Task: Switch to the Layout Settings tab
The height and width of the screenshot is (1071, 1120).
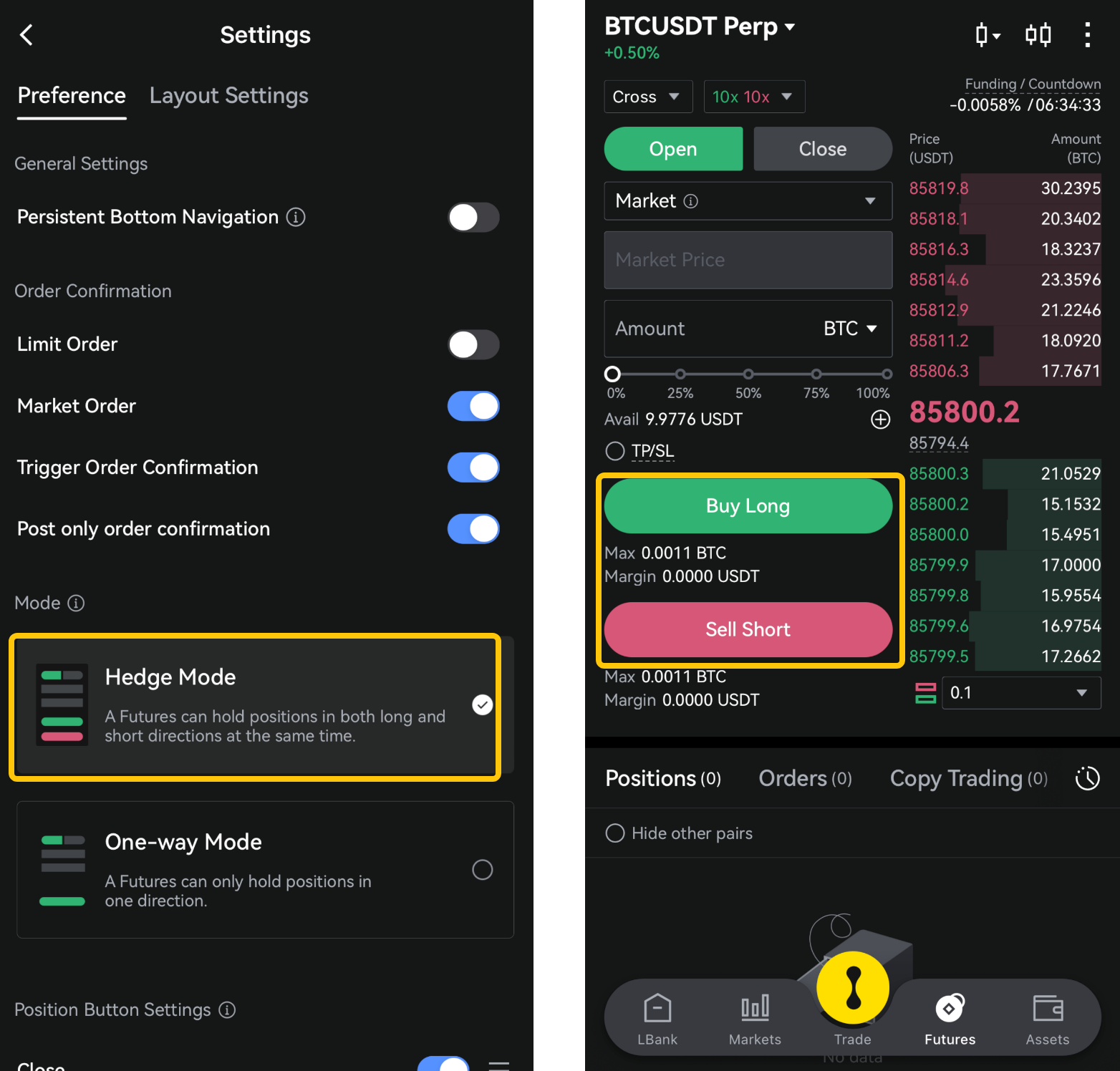Action: pos(229,96)
